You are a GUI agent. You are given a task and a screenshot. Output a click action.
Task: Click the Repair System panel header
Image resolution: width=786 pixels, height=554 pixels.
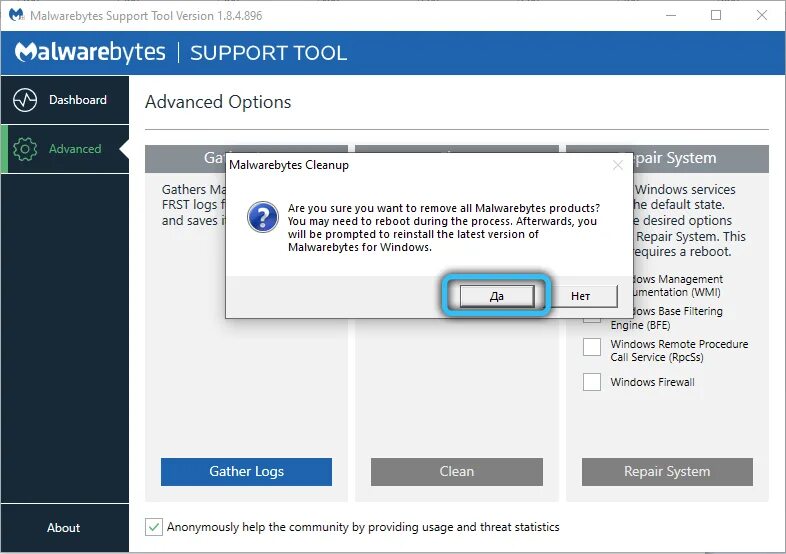point(701,158)
